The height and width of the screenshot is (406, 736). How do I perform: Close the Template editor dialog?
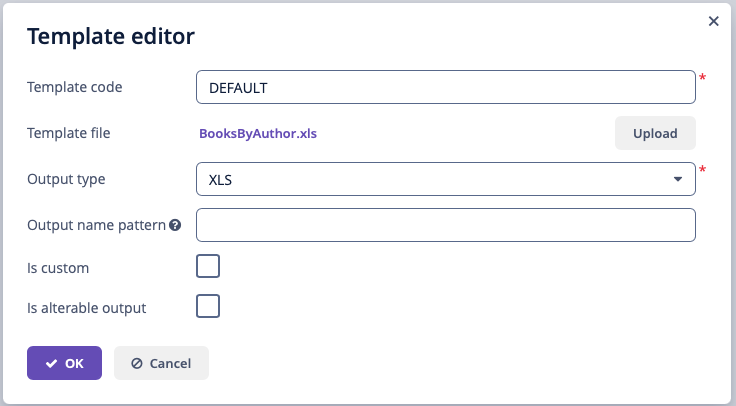click(713, 21)
